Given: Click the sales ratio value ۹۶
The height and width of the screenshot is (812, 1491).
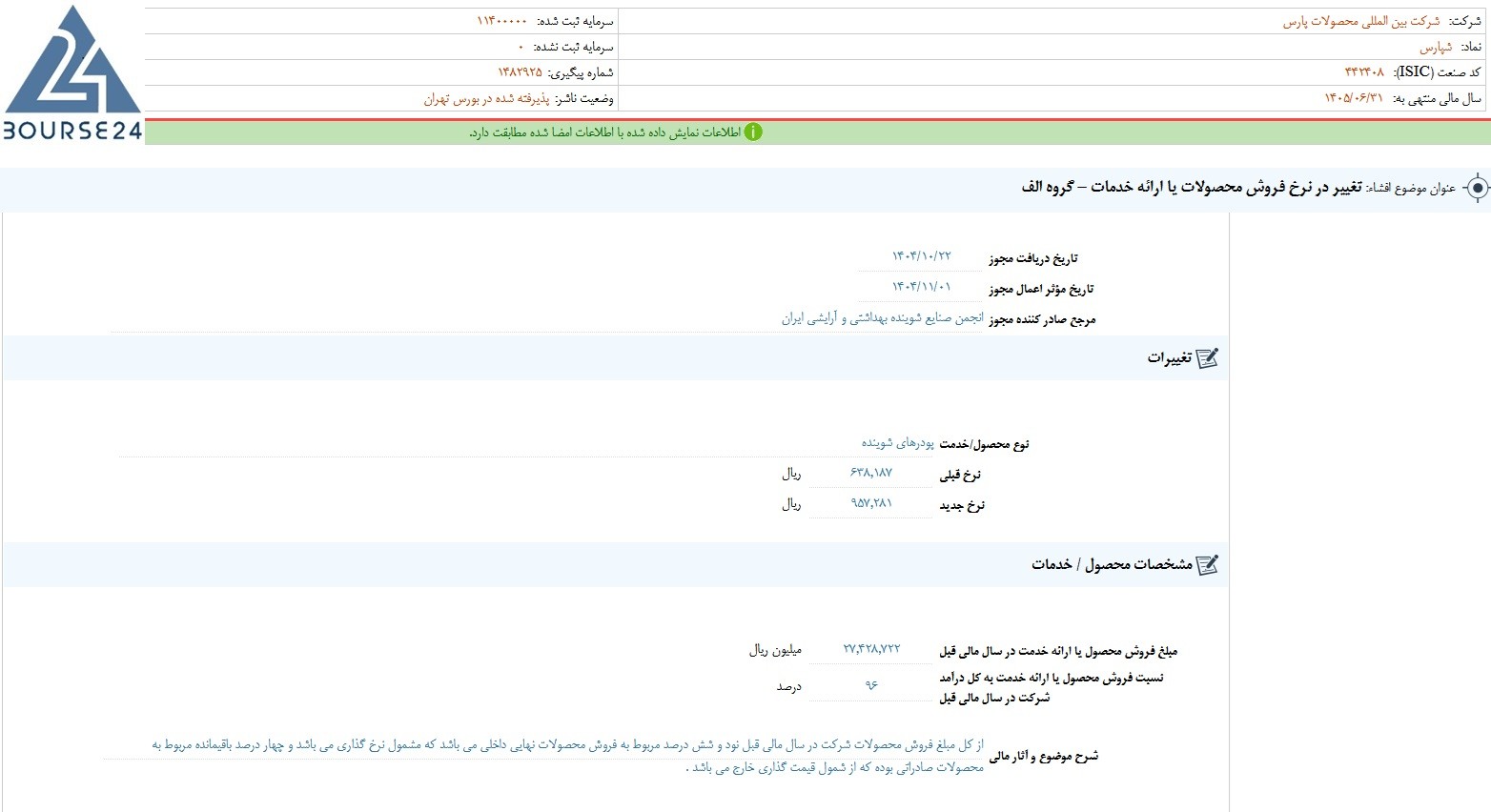Looking at the screenshot, I should pos(871,685).
